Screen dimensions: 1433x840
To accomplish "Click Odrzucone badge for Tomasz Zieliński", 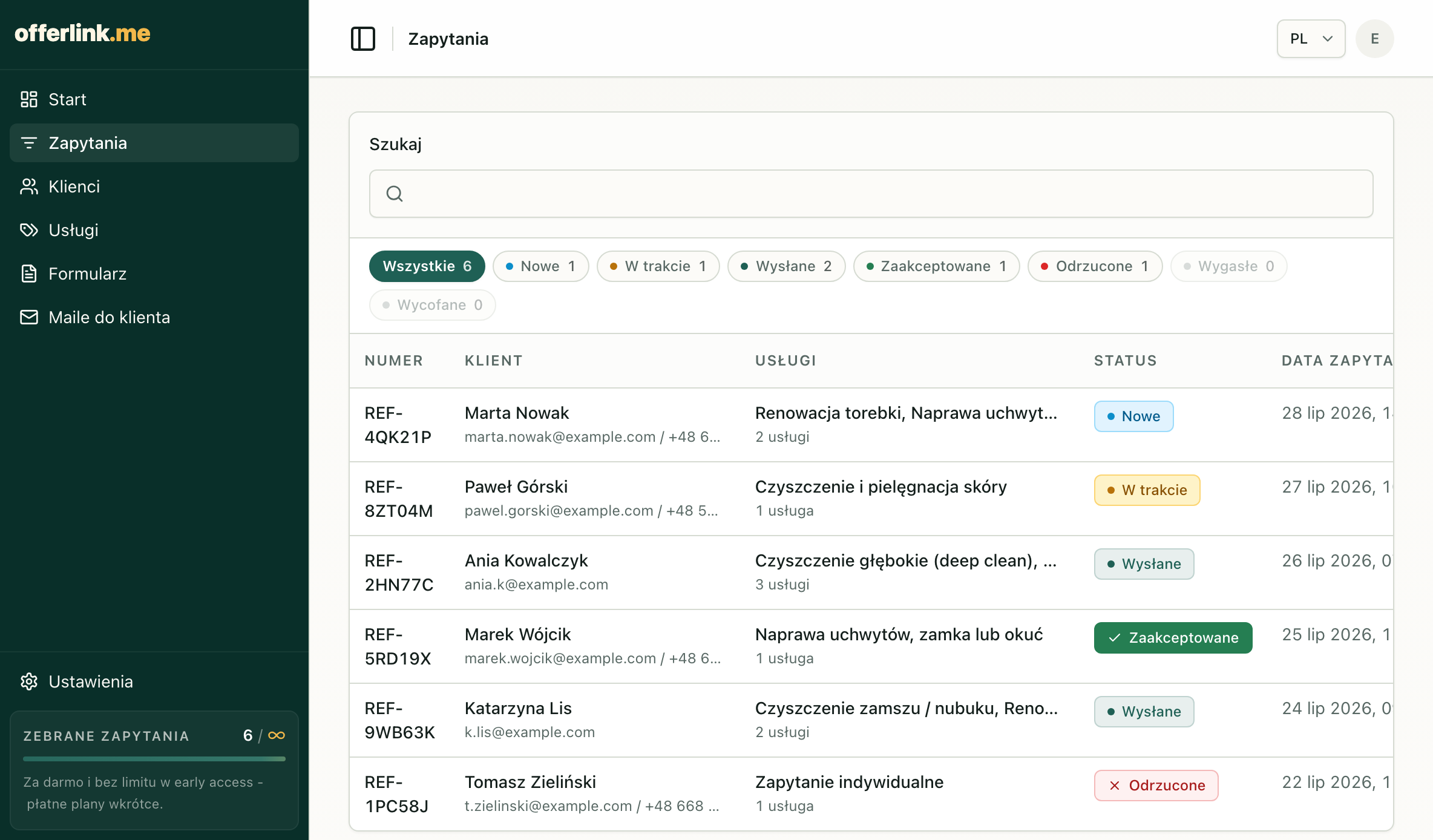I will (1156, 786).
